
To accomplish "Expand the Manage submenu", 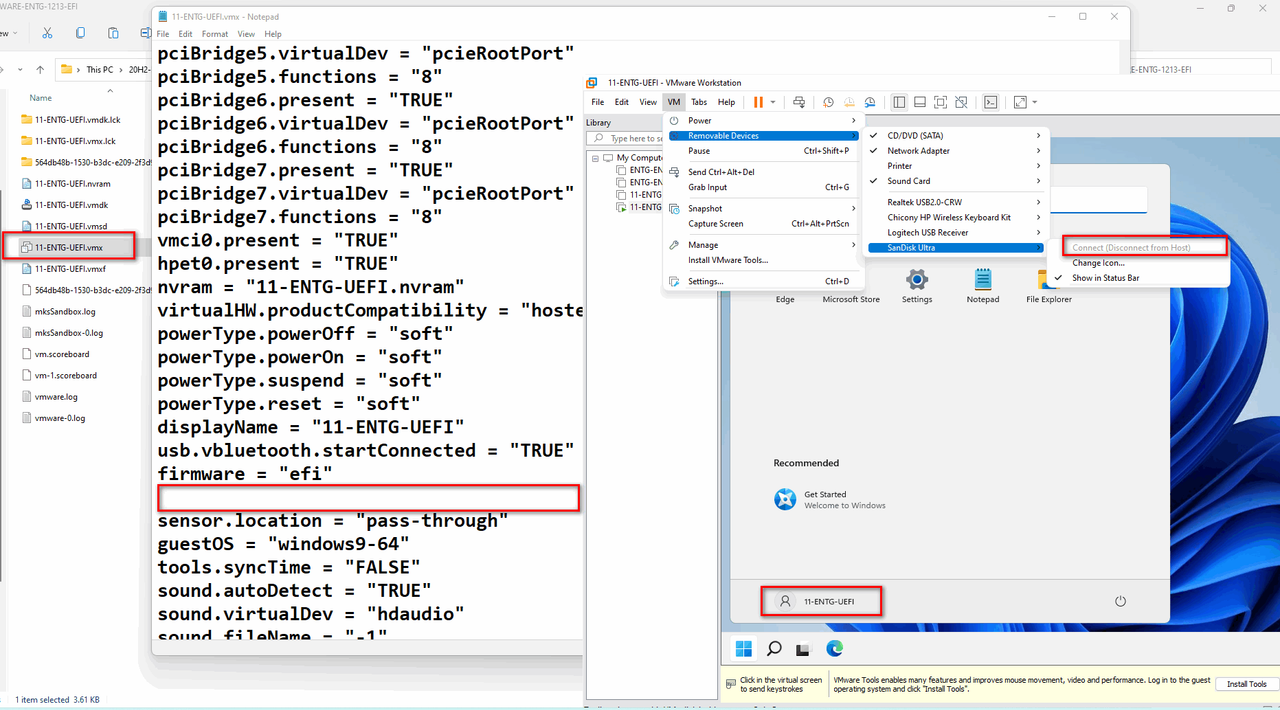I will (762, 245).
